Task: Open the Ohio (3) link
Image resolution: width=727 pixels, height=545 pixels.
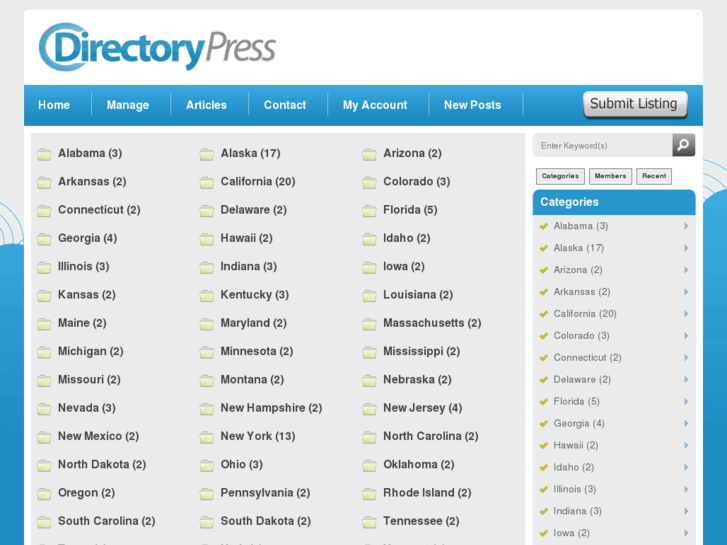Action: tap(242, 464)
